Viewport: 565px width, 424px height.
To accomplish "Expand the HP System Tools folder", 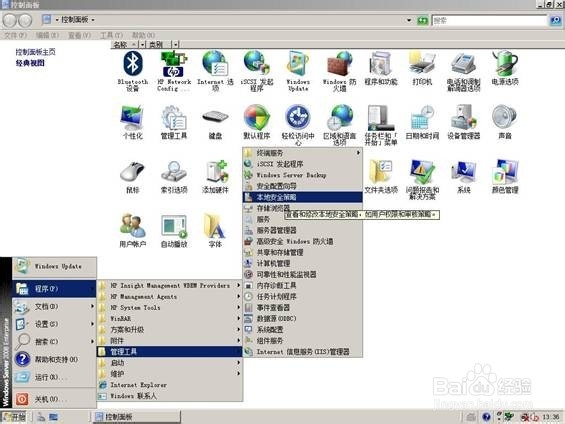I will 169,308.
